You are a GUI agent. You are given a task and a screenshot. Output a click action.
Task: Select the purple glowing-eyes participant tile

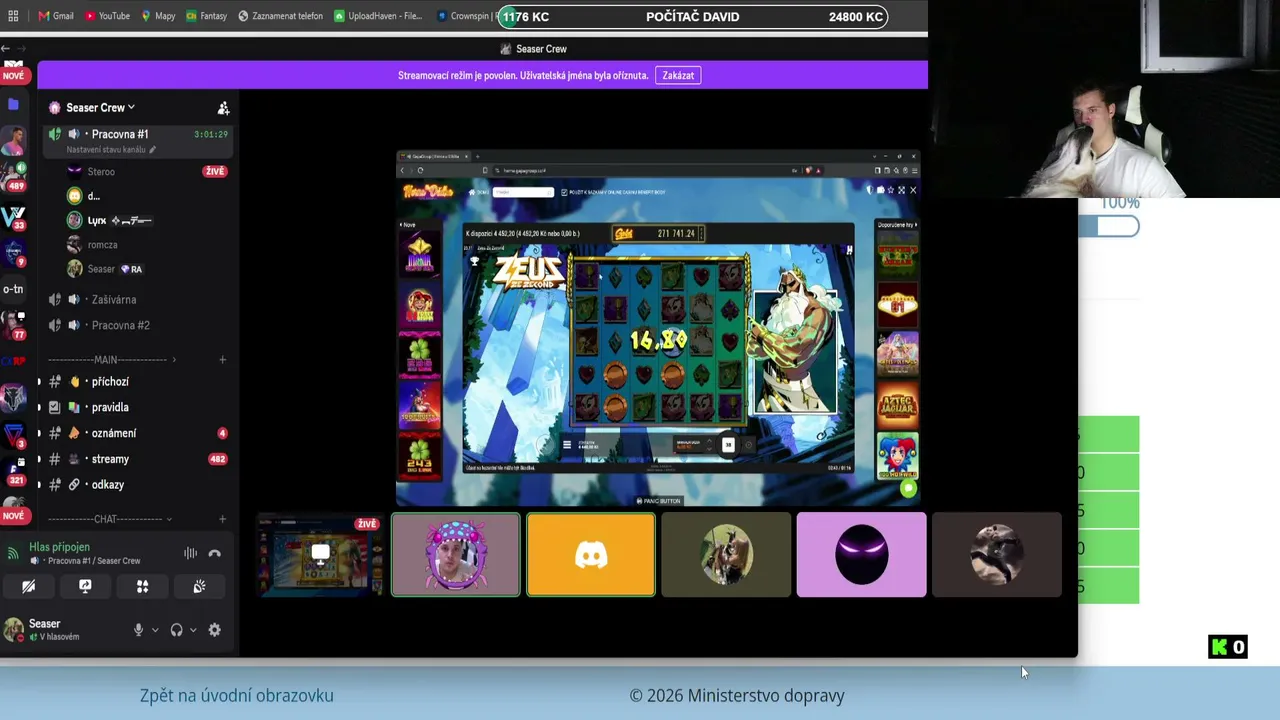click(861, 555)
